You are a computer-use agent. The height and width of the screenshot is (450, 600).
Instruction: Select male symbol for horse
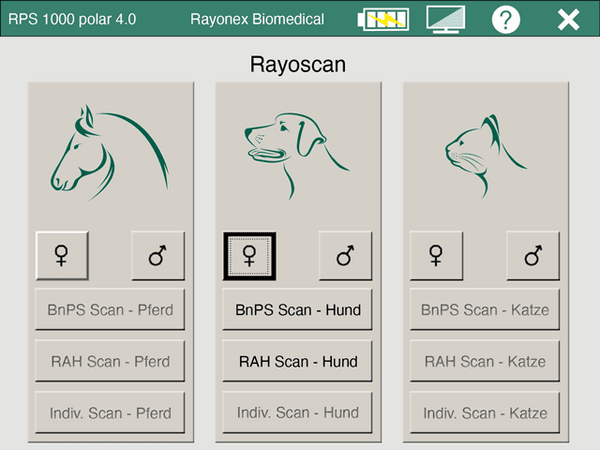tap(158, 256)
